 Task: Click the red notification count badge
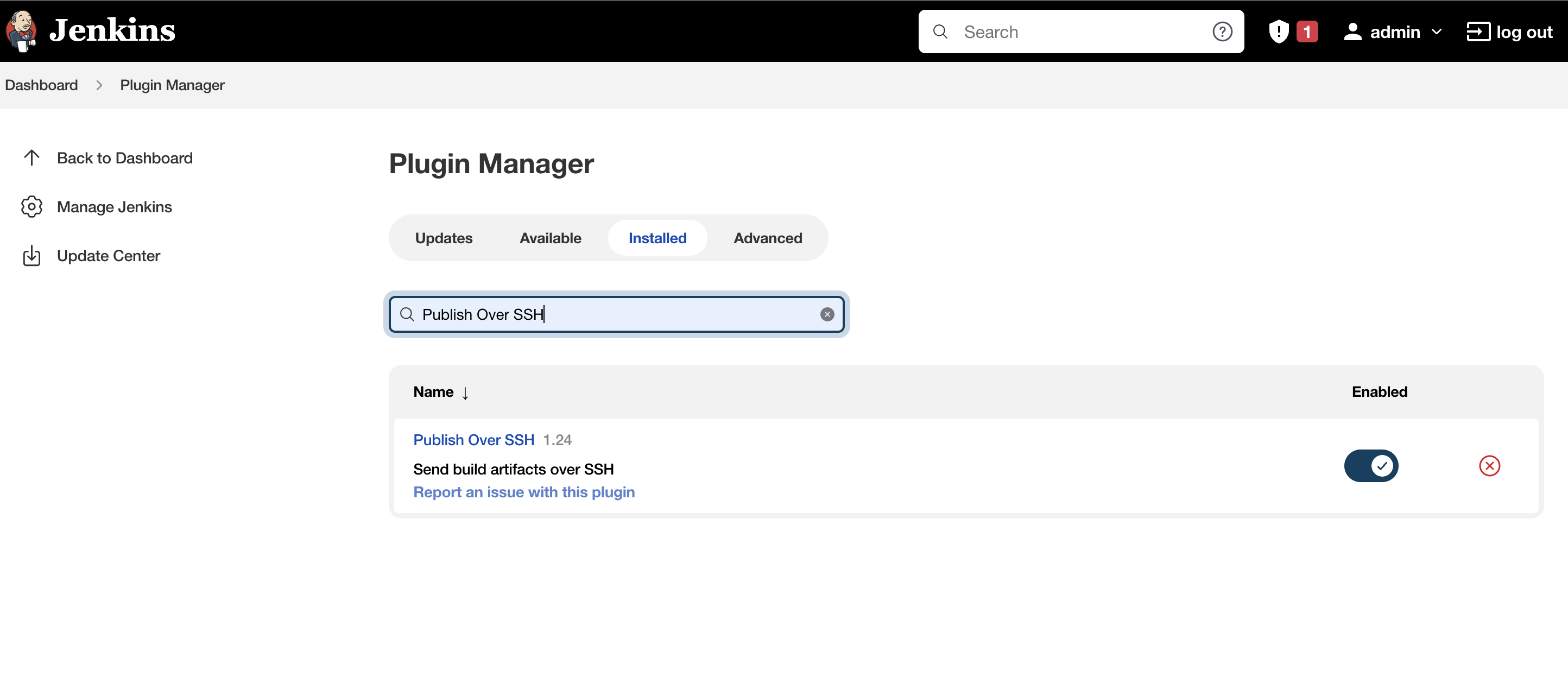click(x=1307, y=31)
